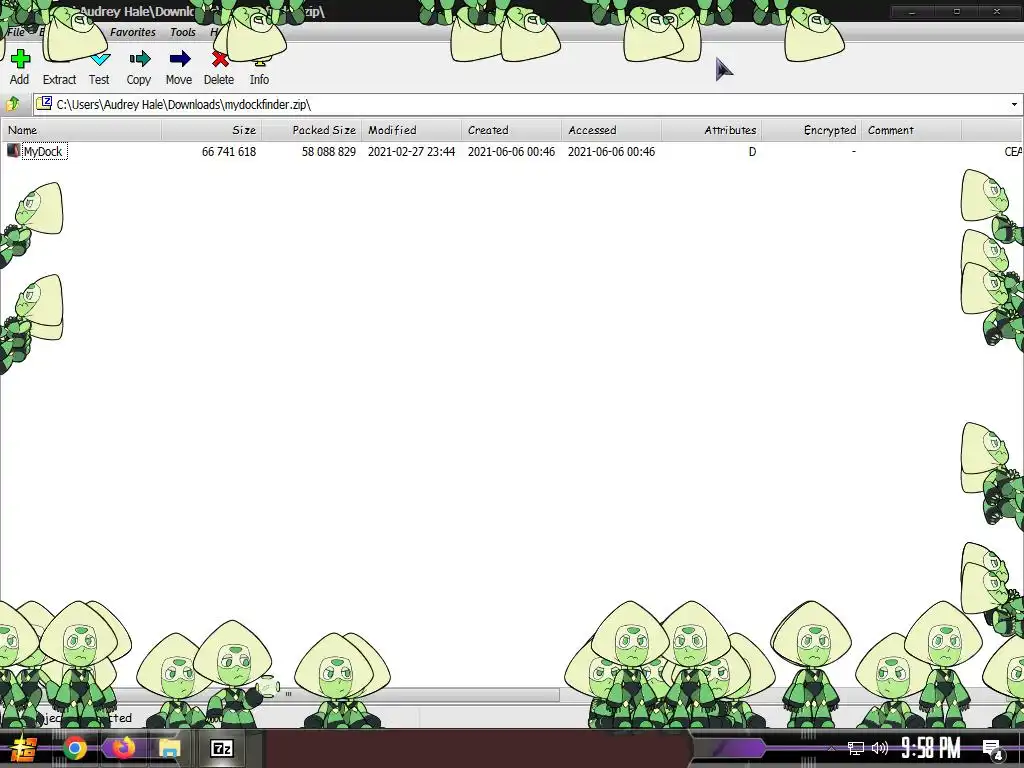Launch Chrome from the taskbar
The width and height of the screenshot is (1024, 768).
tap(75, 748)
